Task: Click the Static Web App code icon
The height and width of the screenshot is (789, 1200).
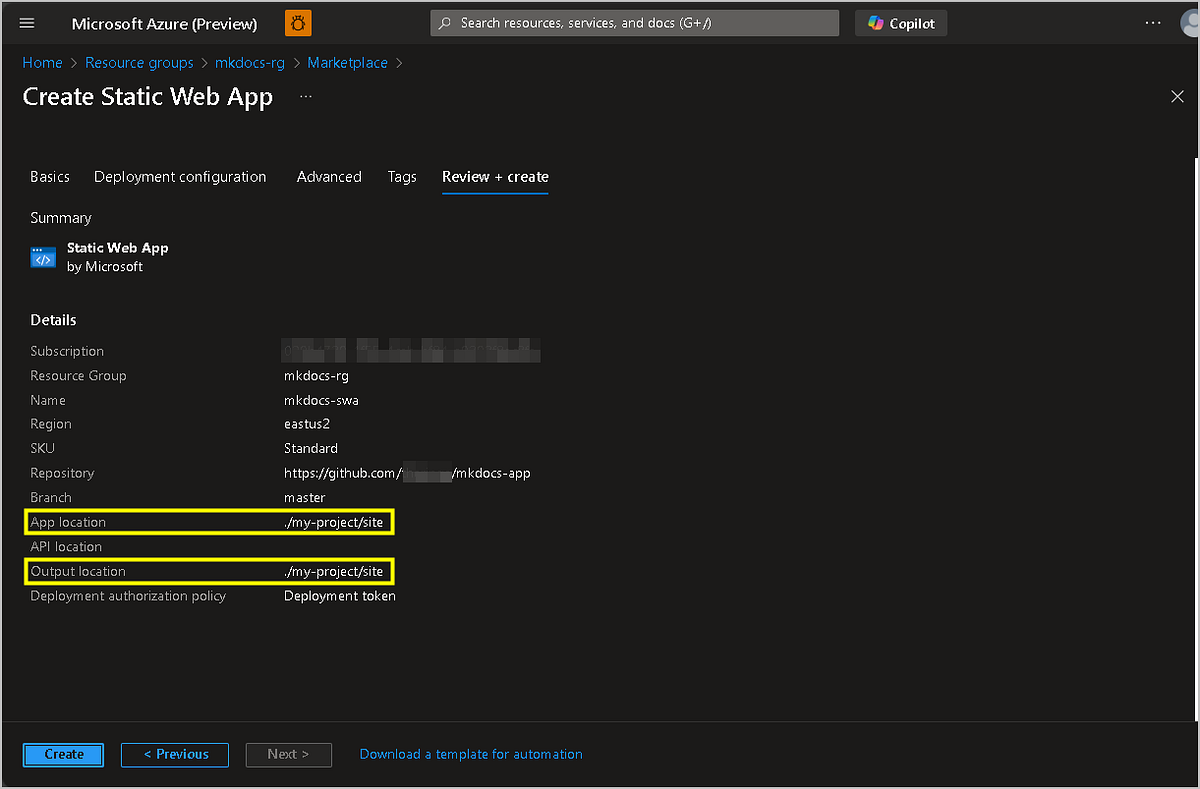Action: pyautogui.click(x=43, y=257)
